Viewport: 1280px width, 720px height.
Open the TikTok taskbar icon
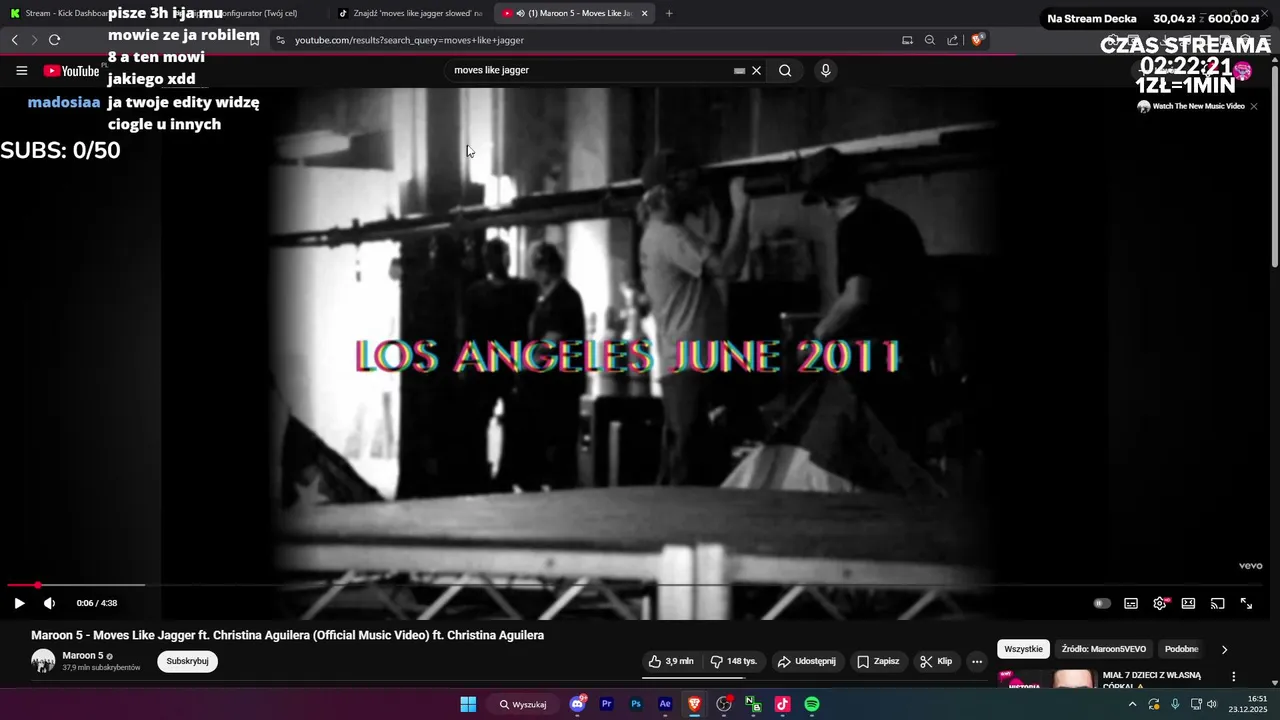(x=782, y=704)
